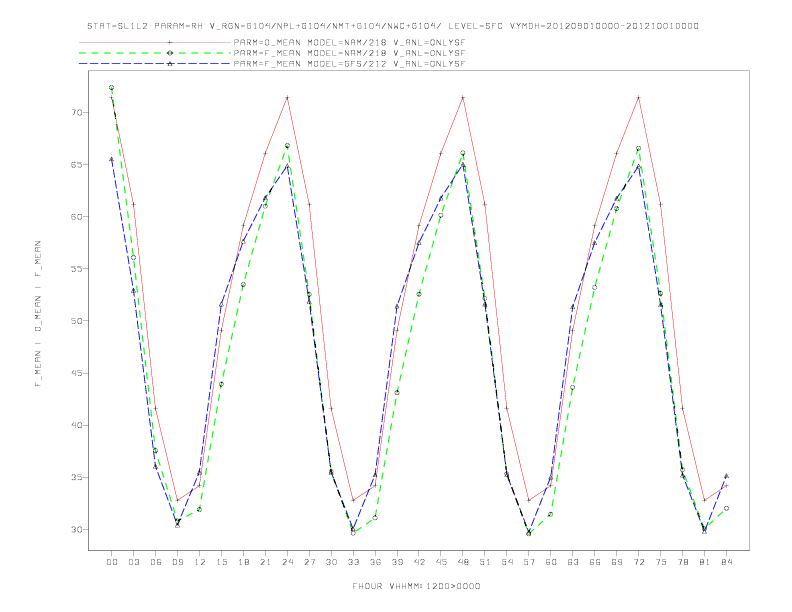
Task: Click the x-axis tick label 60
Action: pyautogui.click(x=551, y=562)
